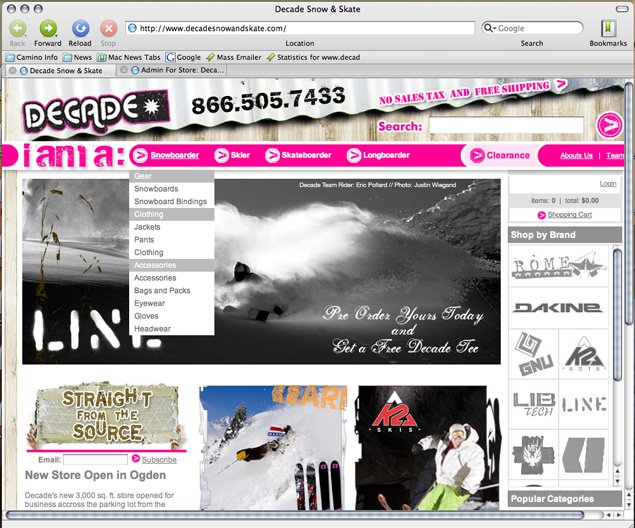This screenshot has width=635, height=528.
Task: Click the green Forward arrow icon
Action: pyautogui.click(x=48, y=28)
